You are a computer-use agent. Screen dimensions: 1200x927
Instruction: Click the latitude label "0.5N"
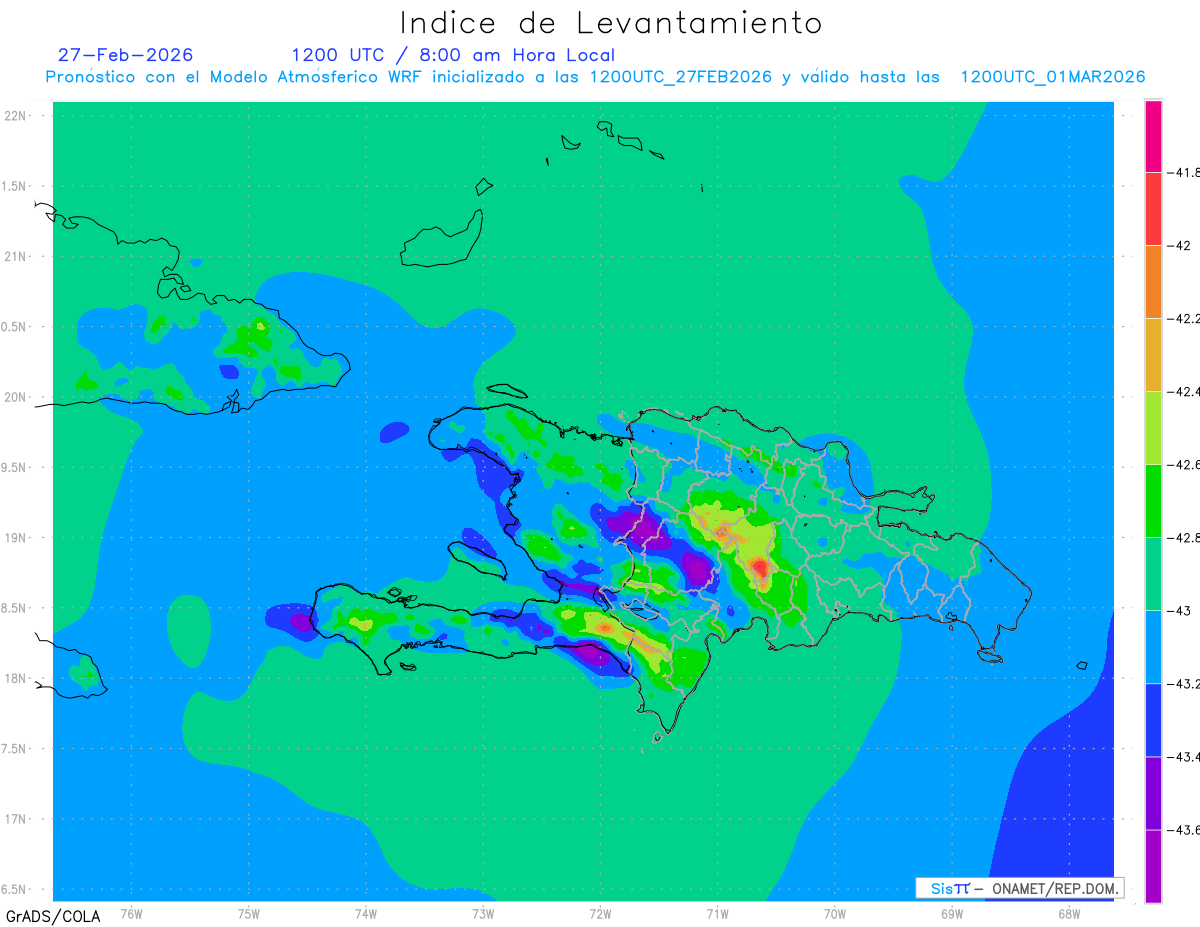click(x=14, y=327)
